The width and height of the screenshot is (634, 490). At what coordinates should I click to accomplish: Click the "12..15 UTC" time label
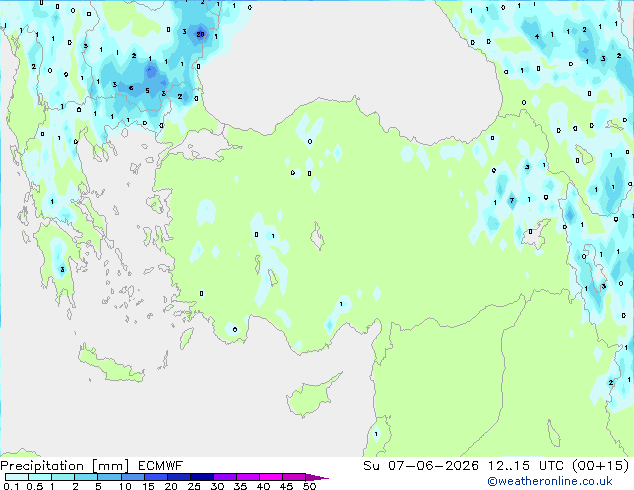point(526,466)
